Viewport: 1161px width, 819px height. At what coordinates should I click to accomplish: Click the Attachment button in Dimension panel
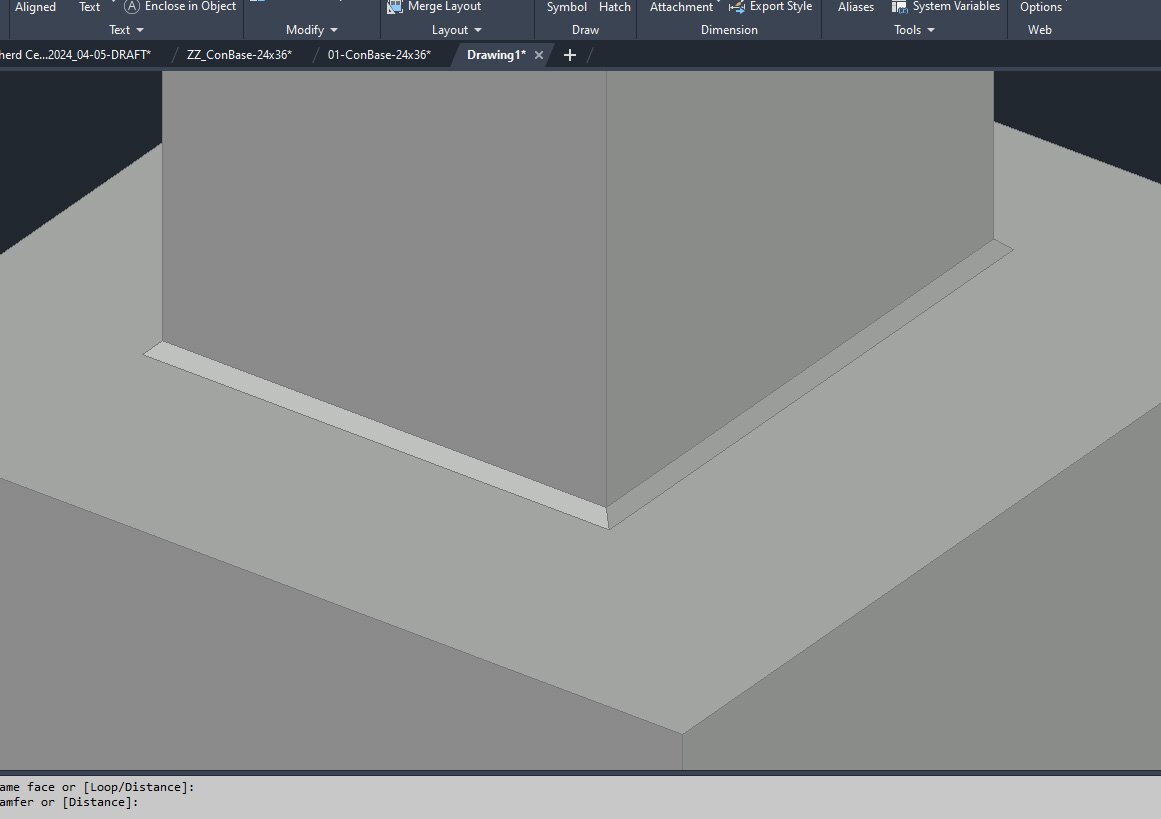(681, 7)
